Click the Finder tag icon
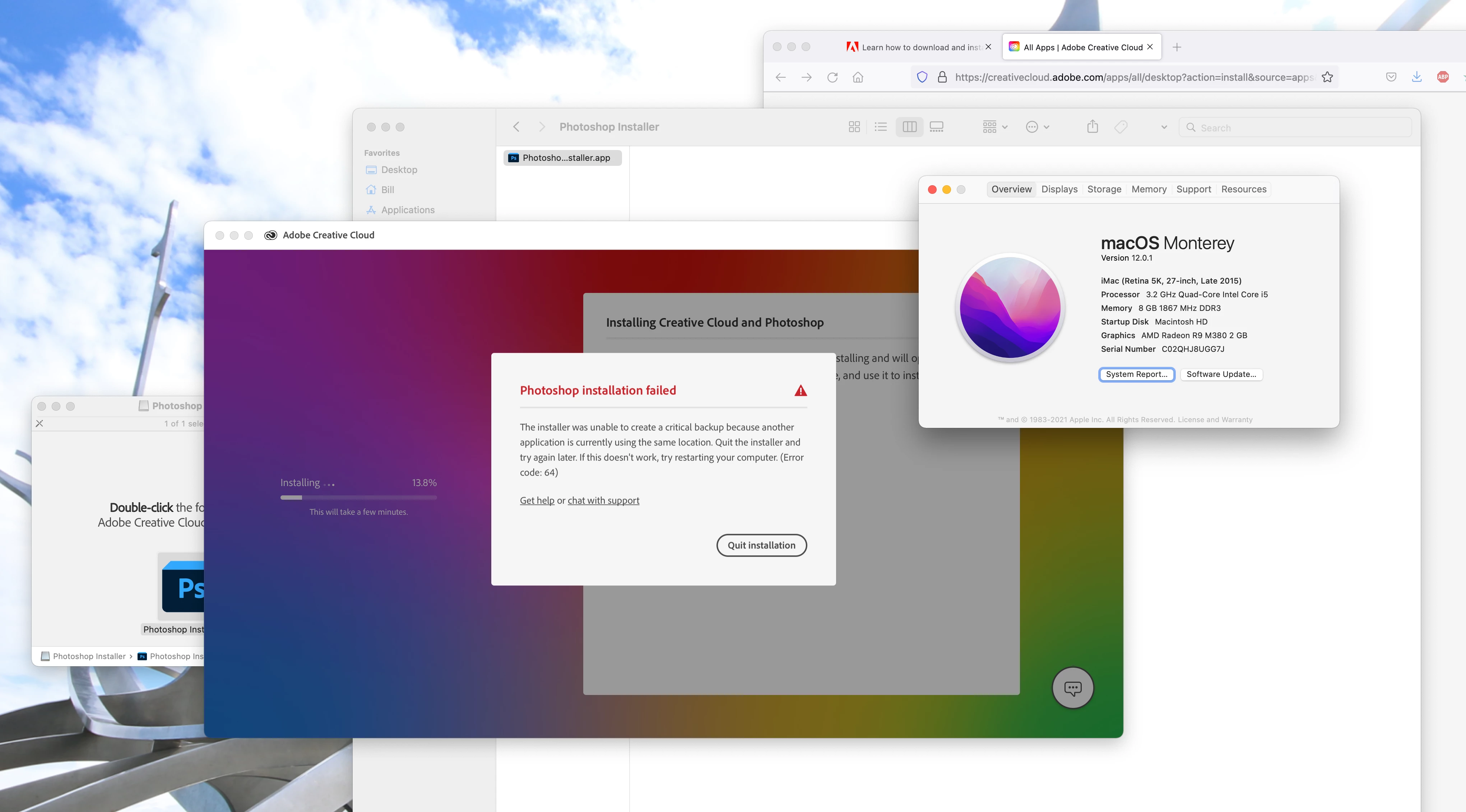Image resolution: width=1466 pixels, height=812 pixels. pos(1121,127)
